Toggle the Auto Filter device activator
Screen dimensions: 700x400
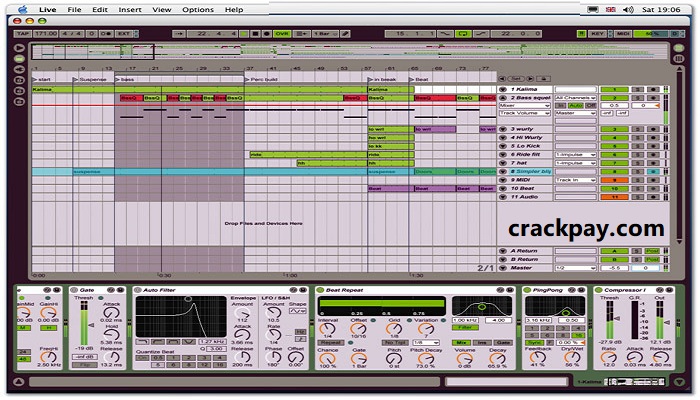point(138,290)
